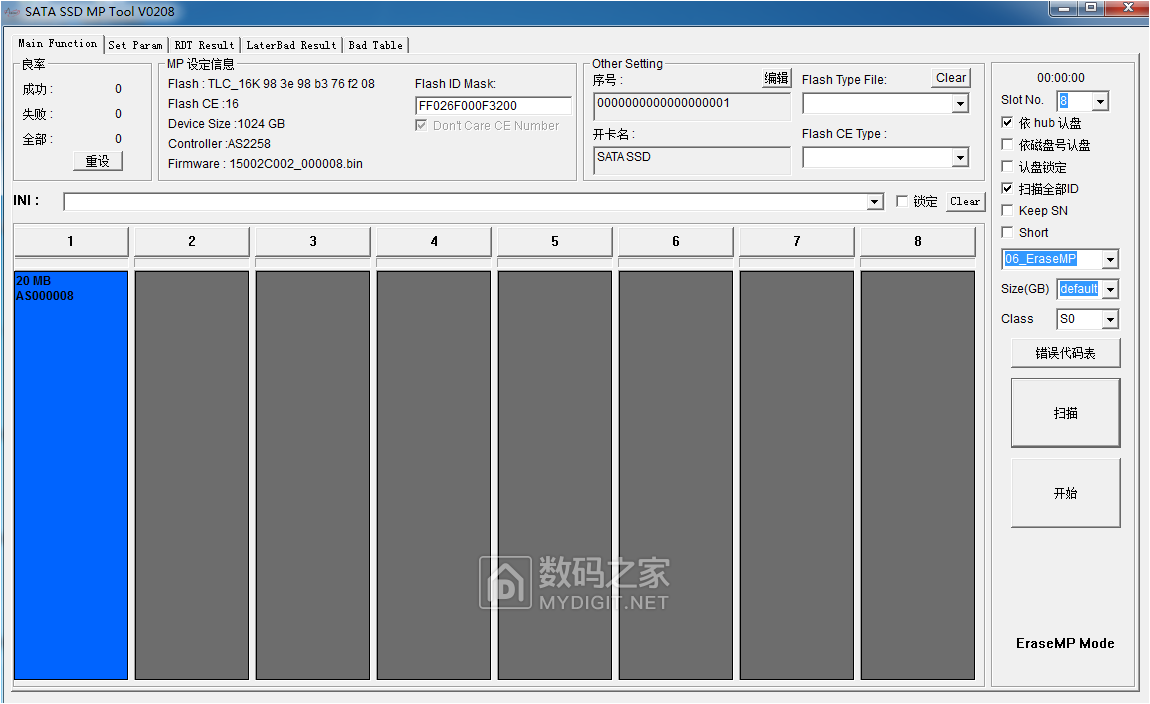This screenshot has height=704, width=1150.
Task: Maximize the SATA SSD MP Tool window
Action: pyautogui.click(x=1091, y=8)
